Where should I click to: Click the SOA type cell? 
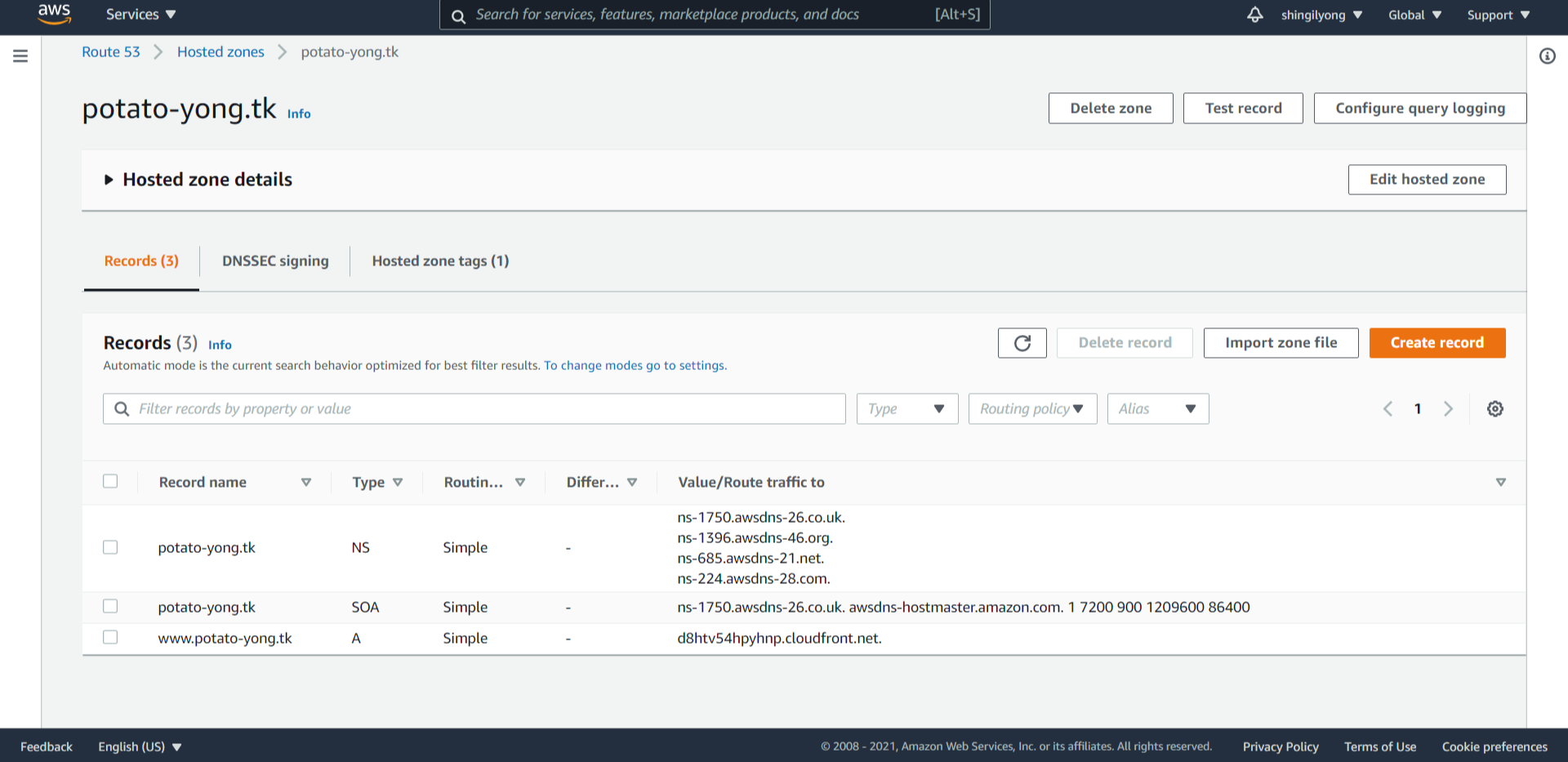[x=365, y=608]
